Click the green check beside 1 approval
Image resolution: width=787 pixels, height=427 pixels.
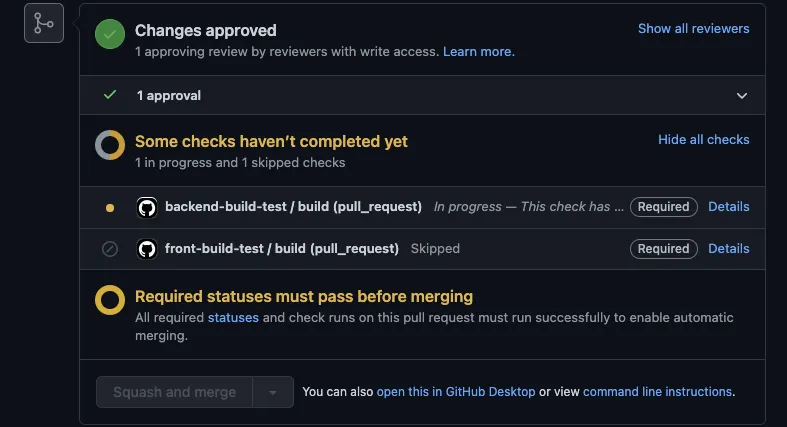(110, 95)
